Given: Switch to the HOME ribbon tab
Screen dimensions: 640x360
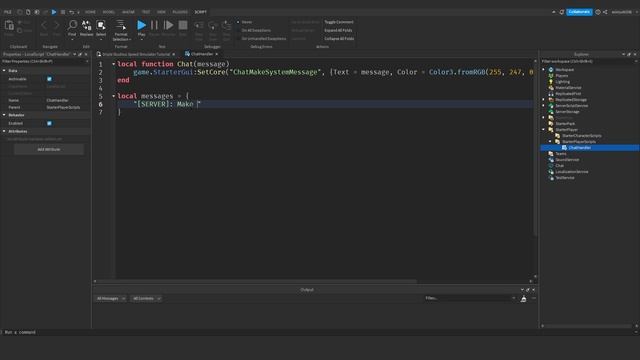Looking at the screenshot, I should [x=90, y=12].
